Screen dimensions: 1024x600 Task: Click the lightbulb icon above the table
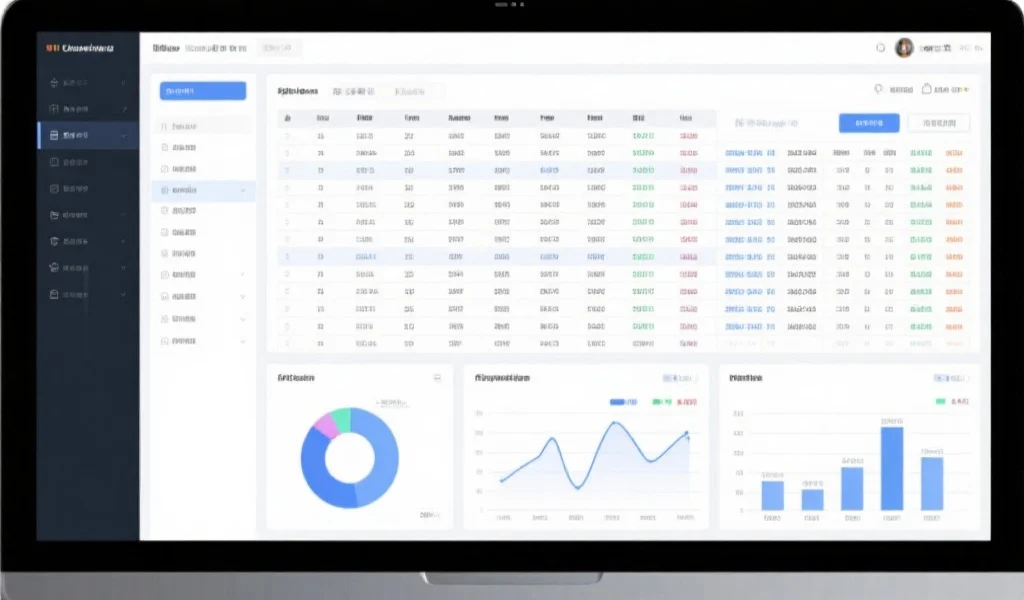(x=878, y=89)
